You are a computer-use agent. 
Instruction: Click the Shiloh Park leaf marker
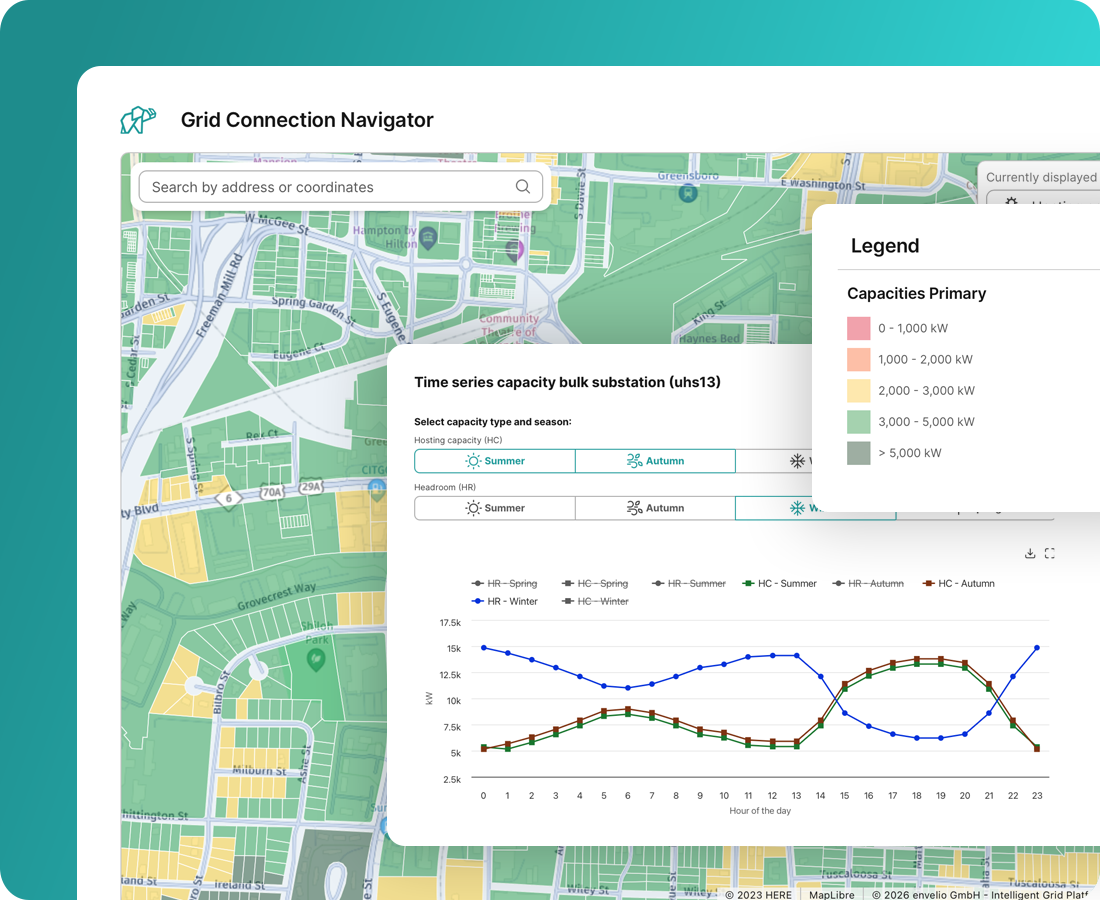(316, 659)
